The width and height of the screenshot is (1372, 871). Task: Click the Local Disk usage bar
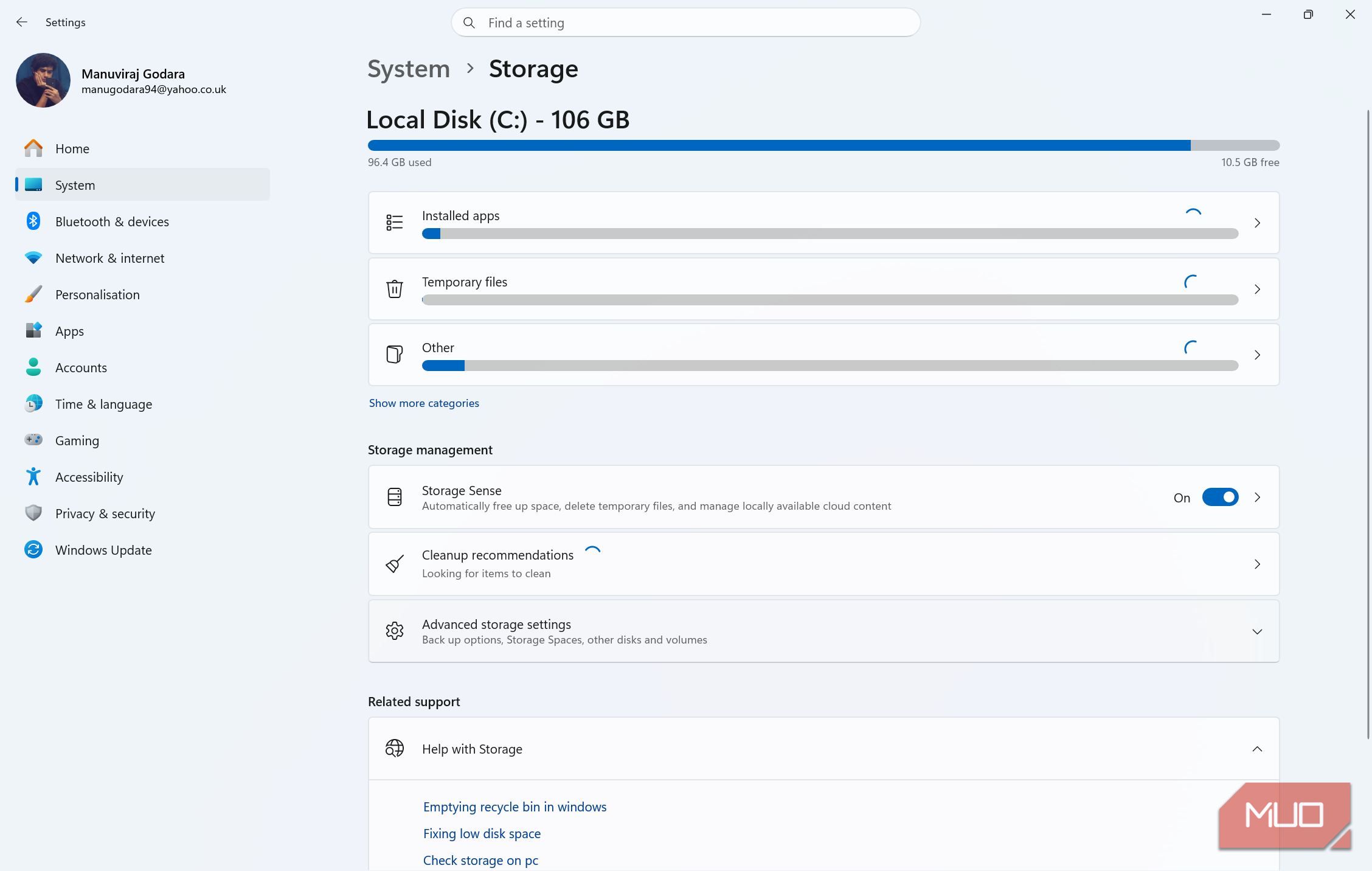click(x=823, y=145)
